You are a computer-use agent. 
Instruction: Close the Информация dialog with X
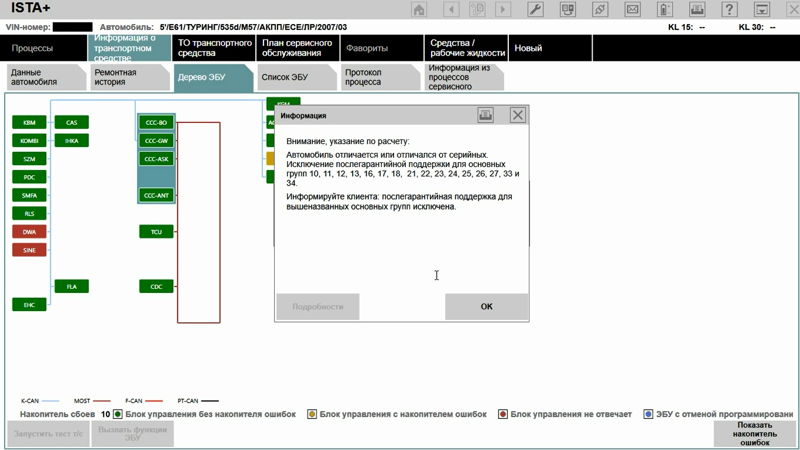517,115
